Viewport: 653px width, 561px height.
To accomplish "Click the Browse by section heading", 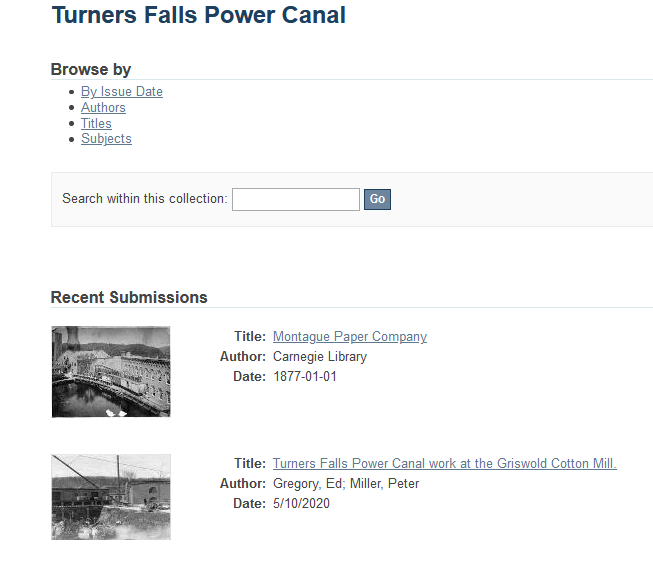I will click(x=91, y=69).
